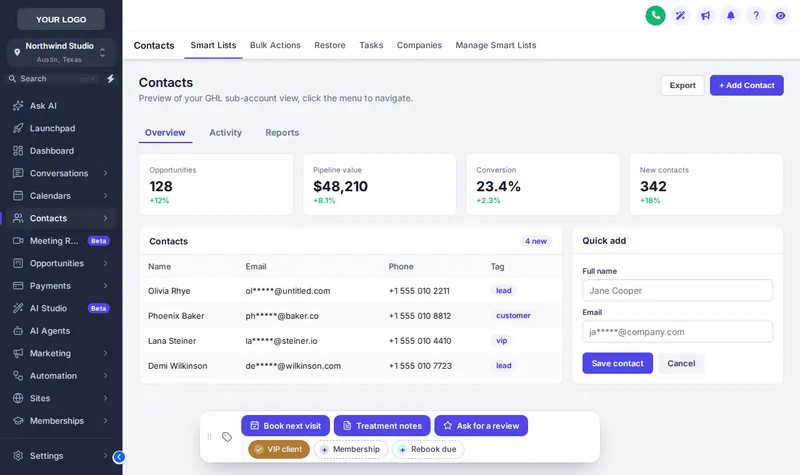Open the magic wand AI tools icon

coord(680,15)
